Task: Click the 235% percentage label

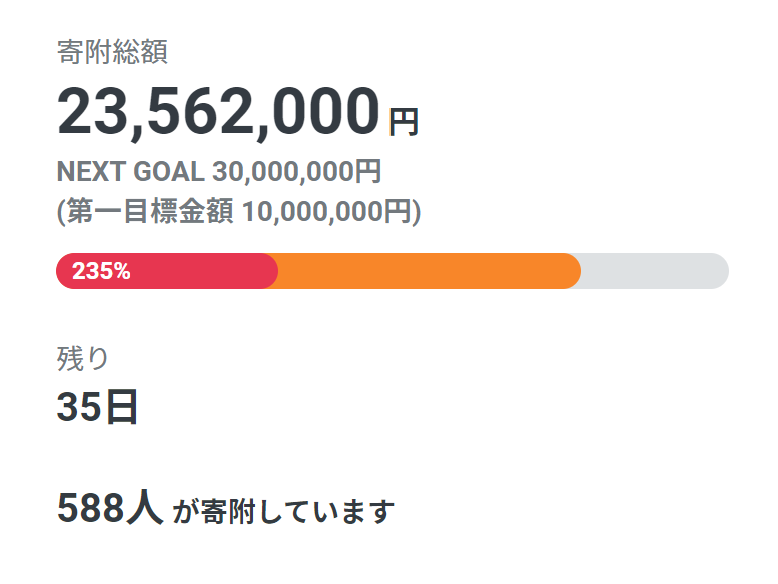Action: click(101, 271)
